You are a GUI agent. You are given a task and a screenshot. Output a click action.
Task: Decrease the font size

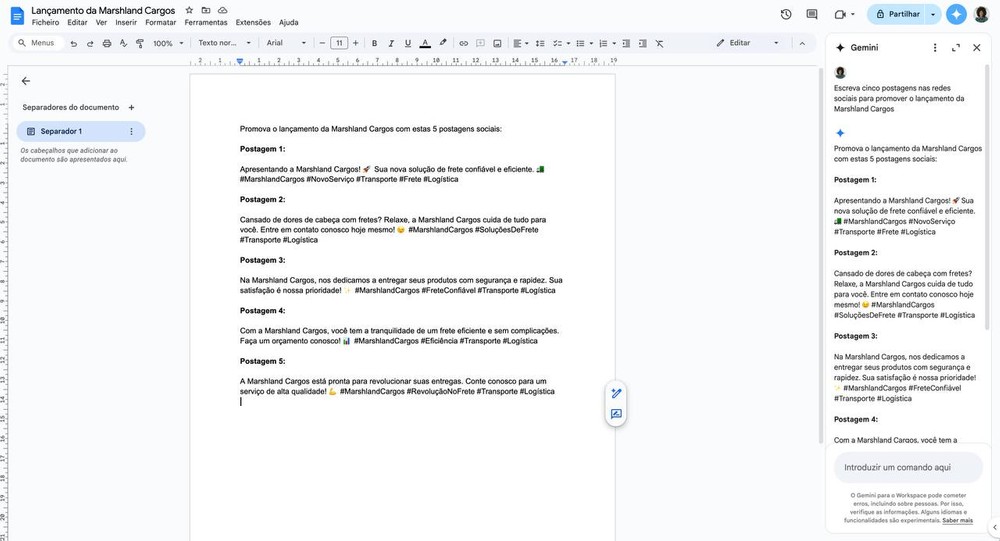click(322, 43)
